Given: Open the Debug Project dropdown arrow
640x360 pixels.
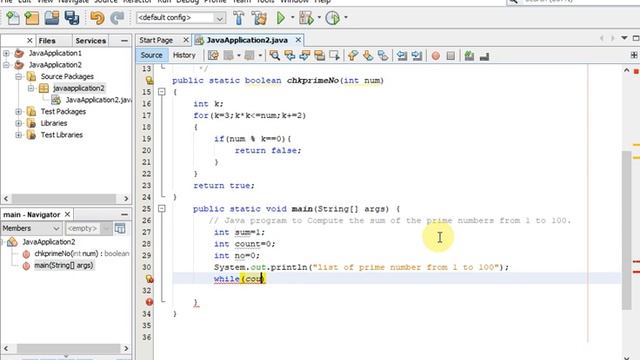Looking at the screenshot, I should (x=319, y=18).
